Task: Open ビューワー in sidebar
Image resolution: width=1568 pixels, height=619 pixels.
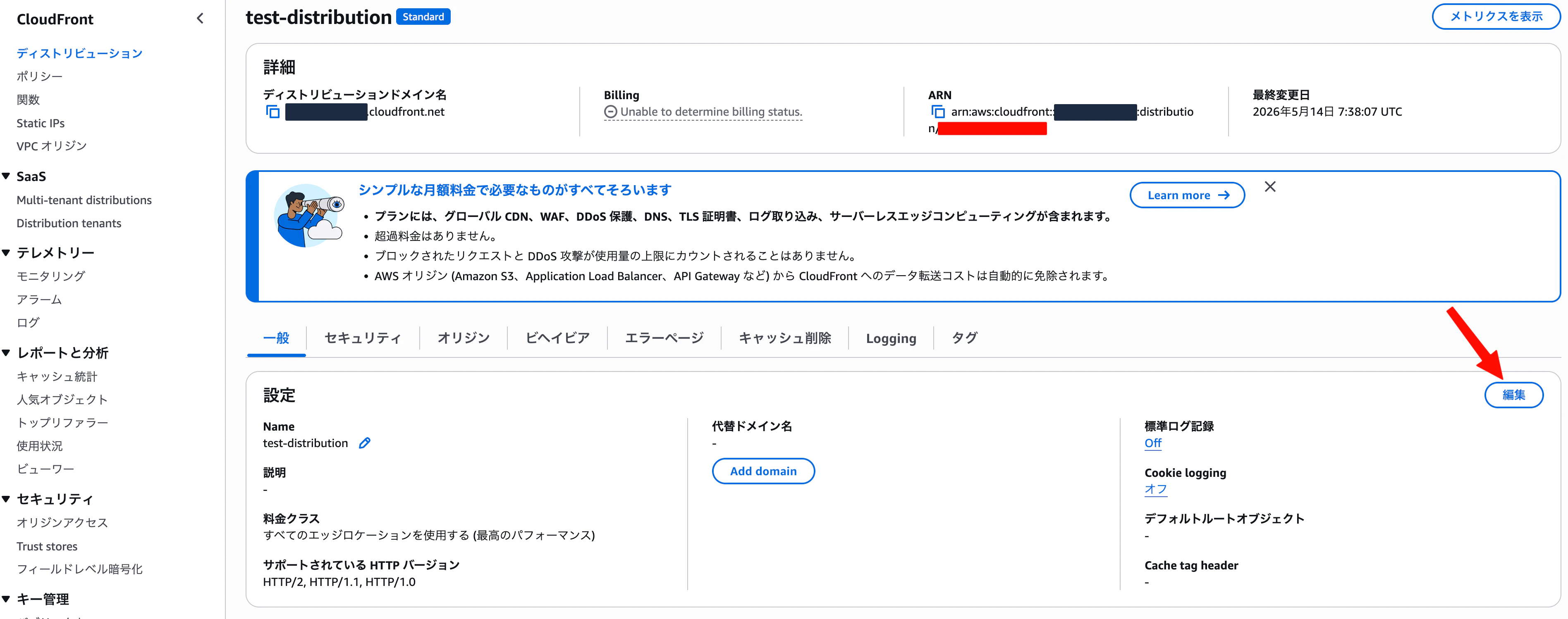Action: 45,469
